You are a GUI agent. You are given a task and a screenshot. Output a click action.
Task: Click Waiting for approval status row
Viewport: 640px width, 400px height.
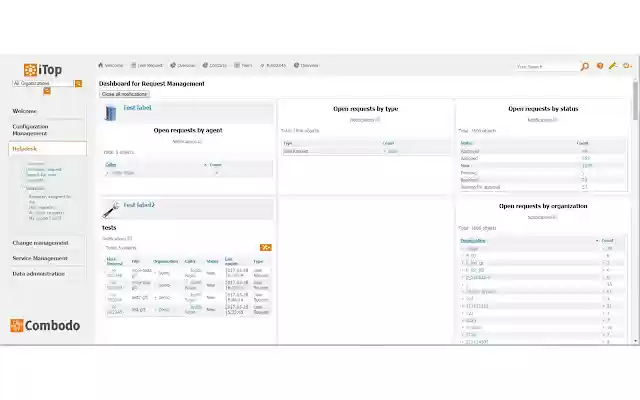coord(542,187)
